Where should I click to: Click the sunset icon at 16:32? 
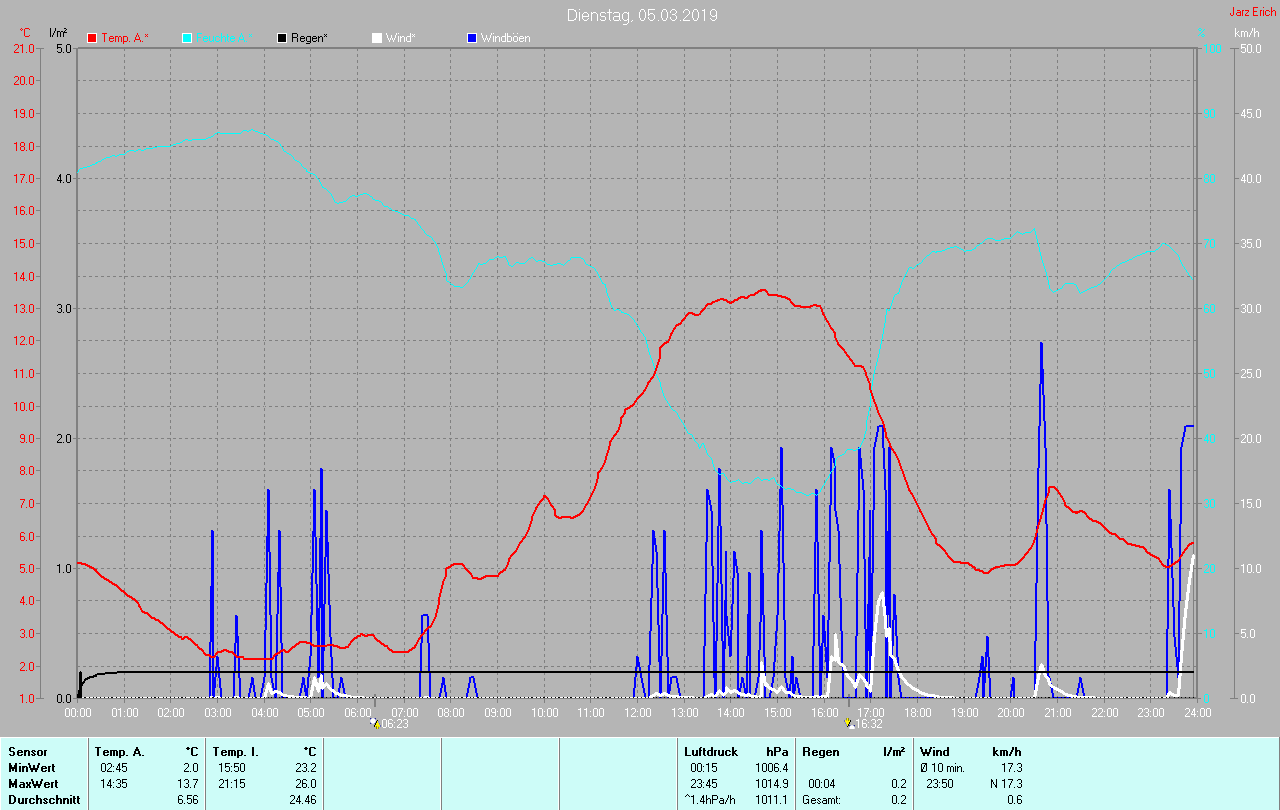(849, 723)
